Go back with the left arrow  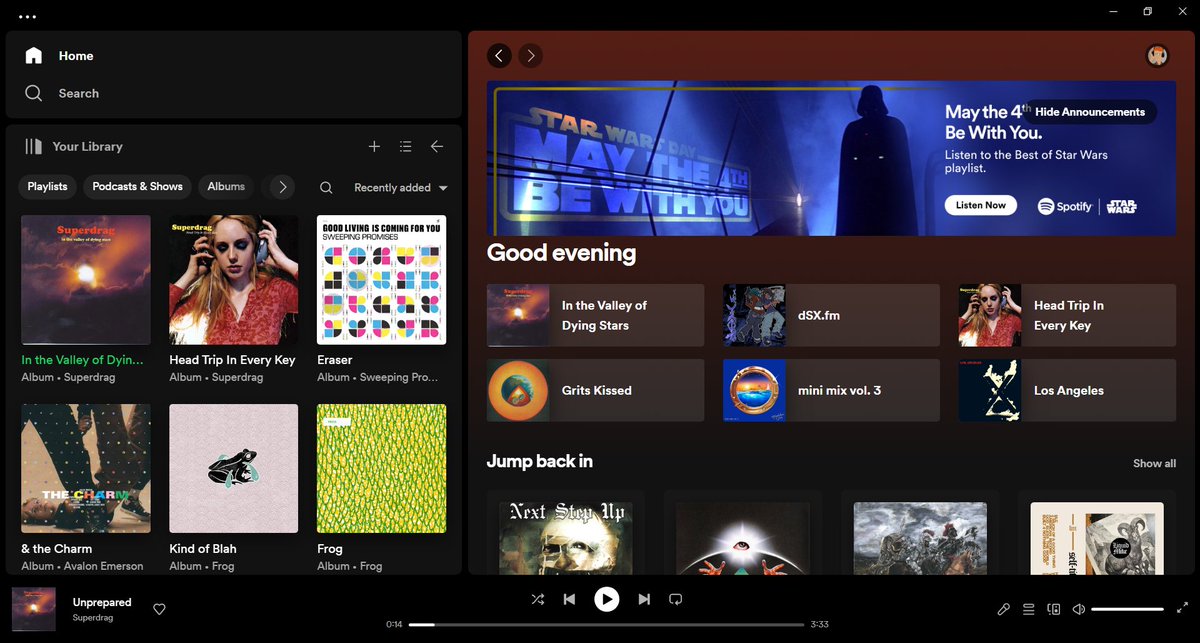tap(499, 56)
